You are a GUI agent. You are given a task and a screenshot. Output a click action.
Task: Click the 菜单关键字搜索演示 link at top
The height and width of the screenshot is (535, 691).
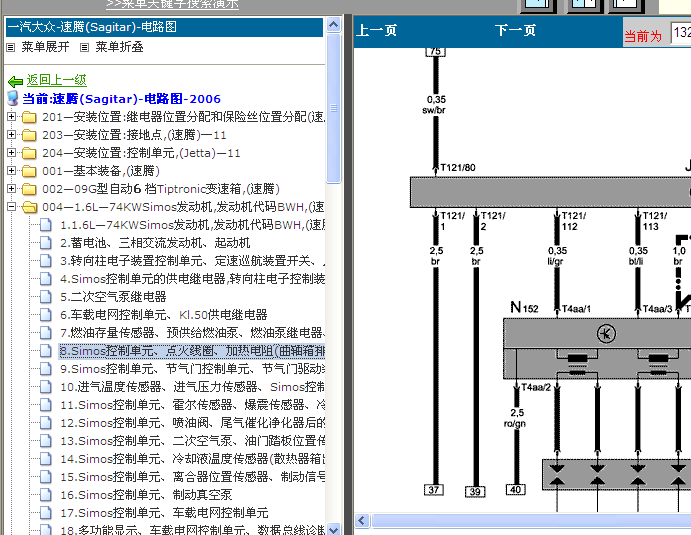172,4
